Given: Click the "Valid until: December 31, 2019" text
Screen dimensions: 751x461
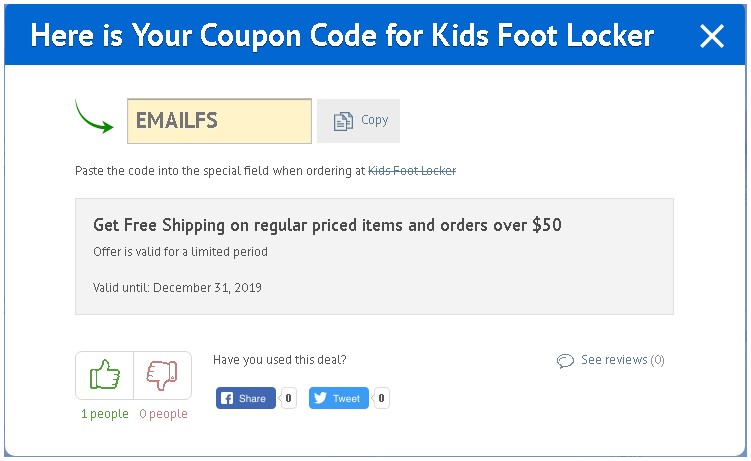Looking at the screenshot, I should tap(177, 287).
